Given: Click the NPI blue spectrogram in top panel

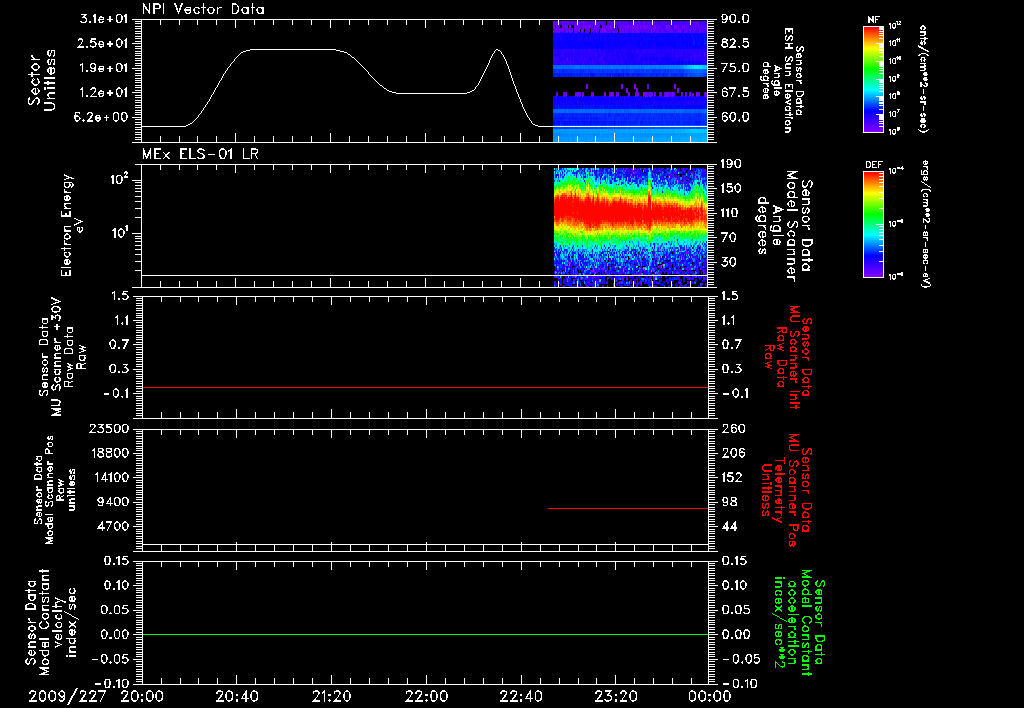Looking at the screenshot, I should [x=631, y=81].
